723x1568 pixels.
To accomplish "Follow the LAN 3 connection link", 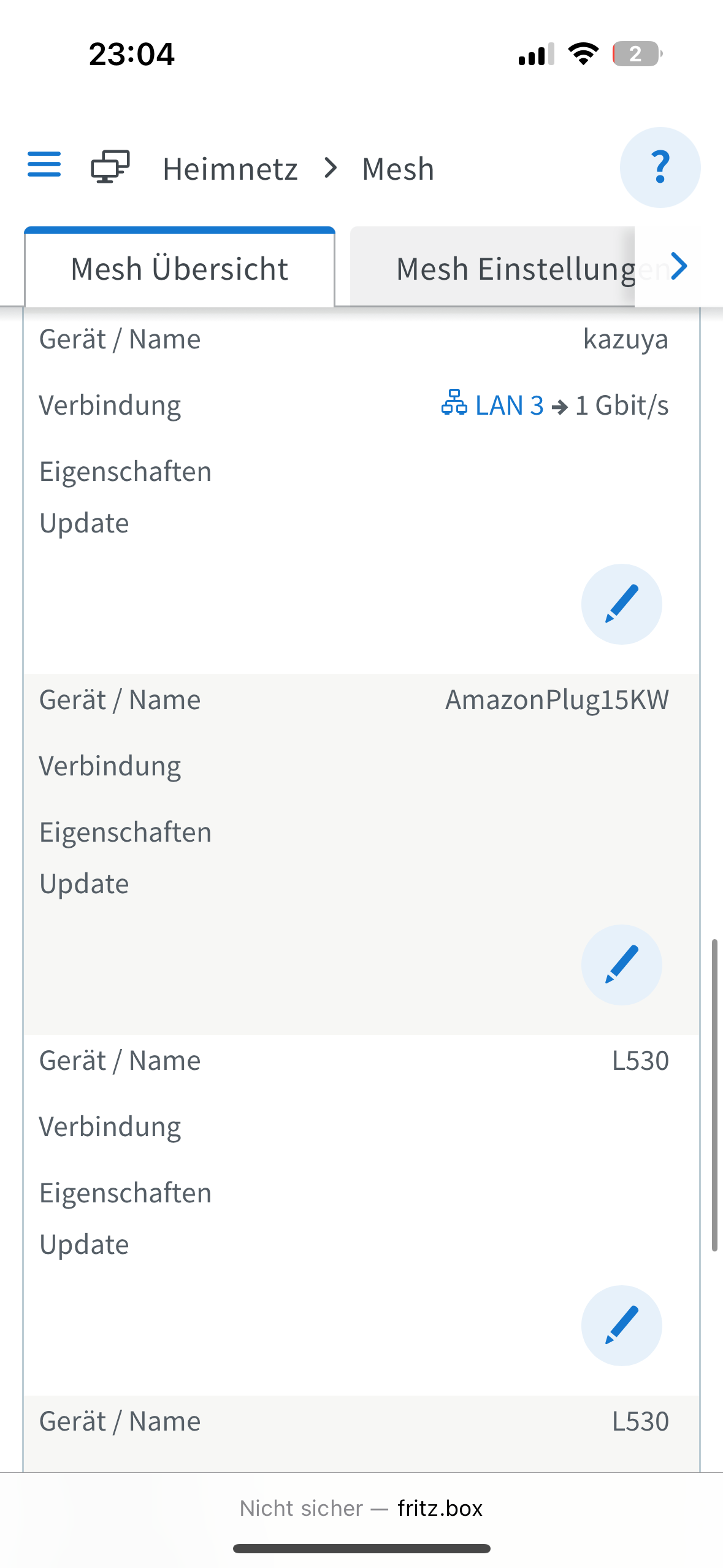I will pyautogui.click(x=509, y=405).
